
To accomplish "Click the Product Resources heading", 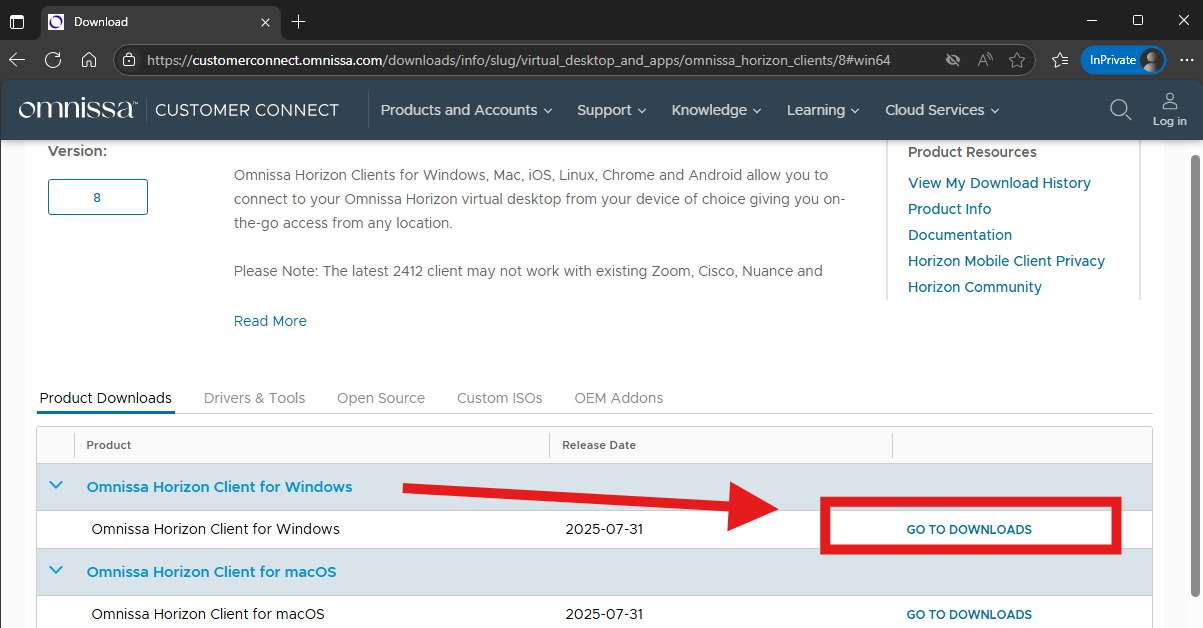I will (x=972, y=152).
